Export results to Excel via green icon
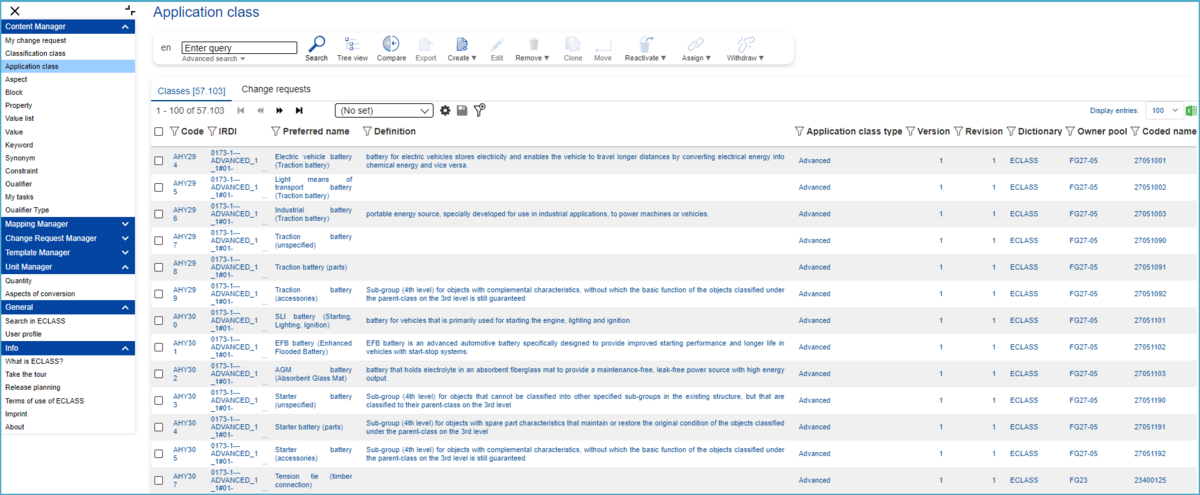 tap(1190, 110)
